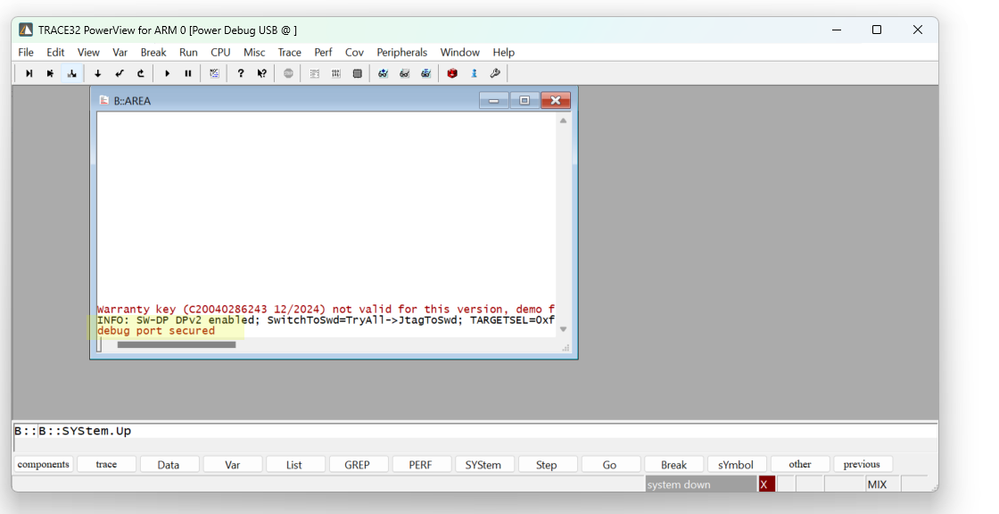Image resolution: width=999 pixels, height=514 pixels.
Task: Click the other softkey button
Action: [x=800, y=464]
